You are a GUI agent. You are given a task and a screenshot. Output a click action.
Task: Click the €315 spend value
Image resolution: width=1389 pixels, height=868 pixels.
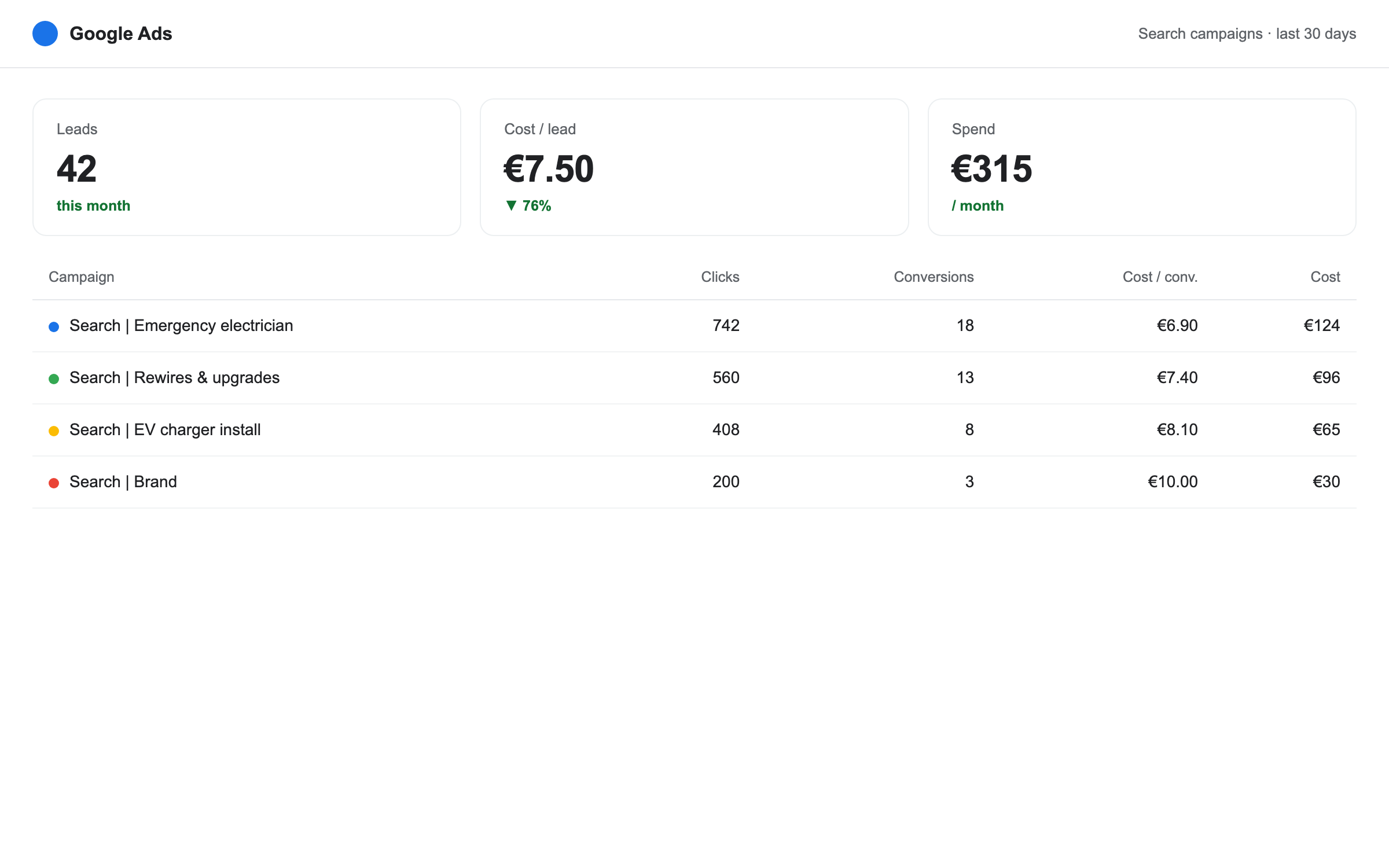click(x=991, y=169)
